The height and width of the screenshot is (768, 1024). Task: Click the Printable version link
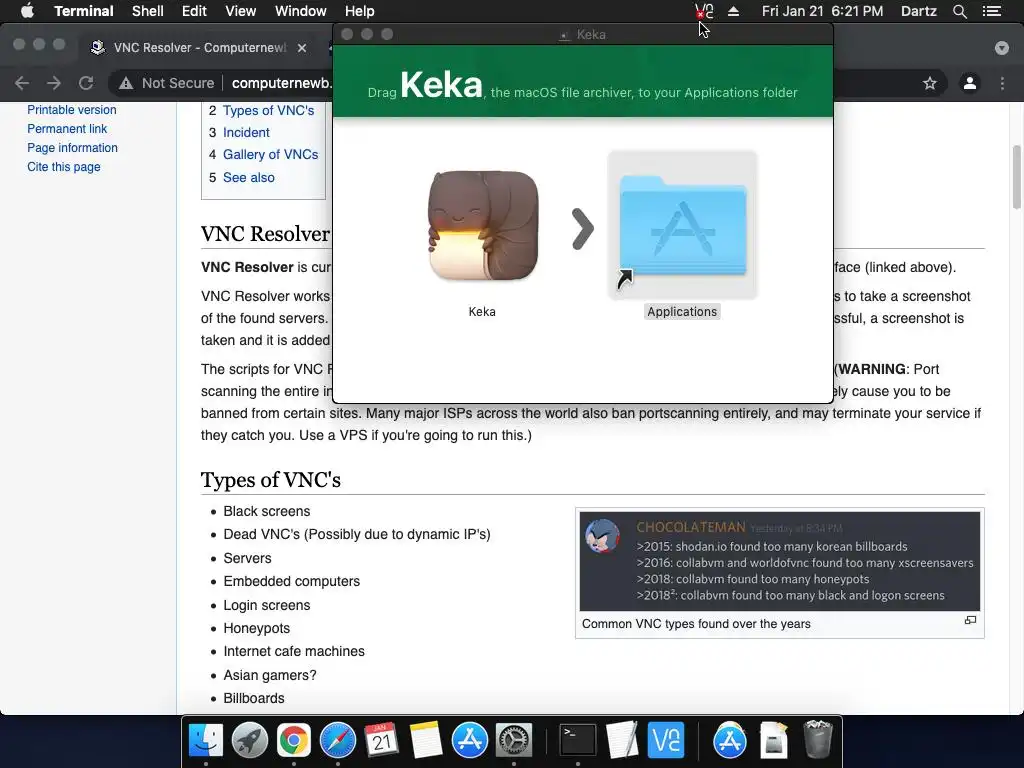click(72, 110)
